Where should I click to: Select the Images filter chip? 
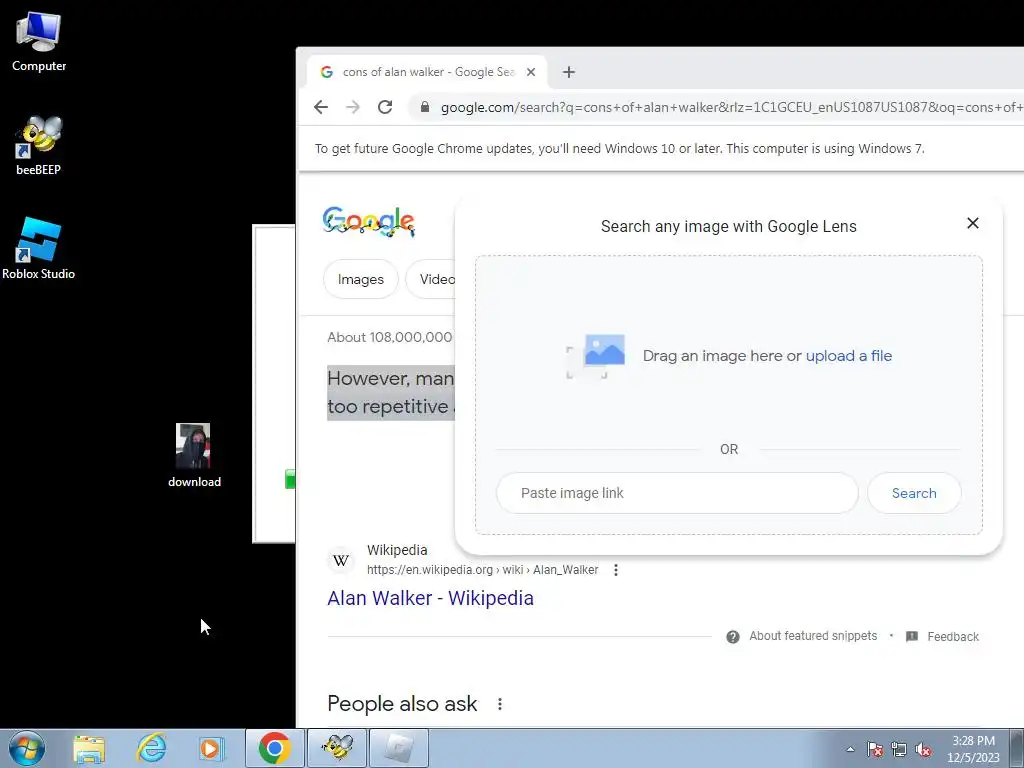(x=360, y=280)
